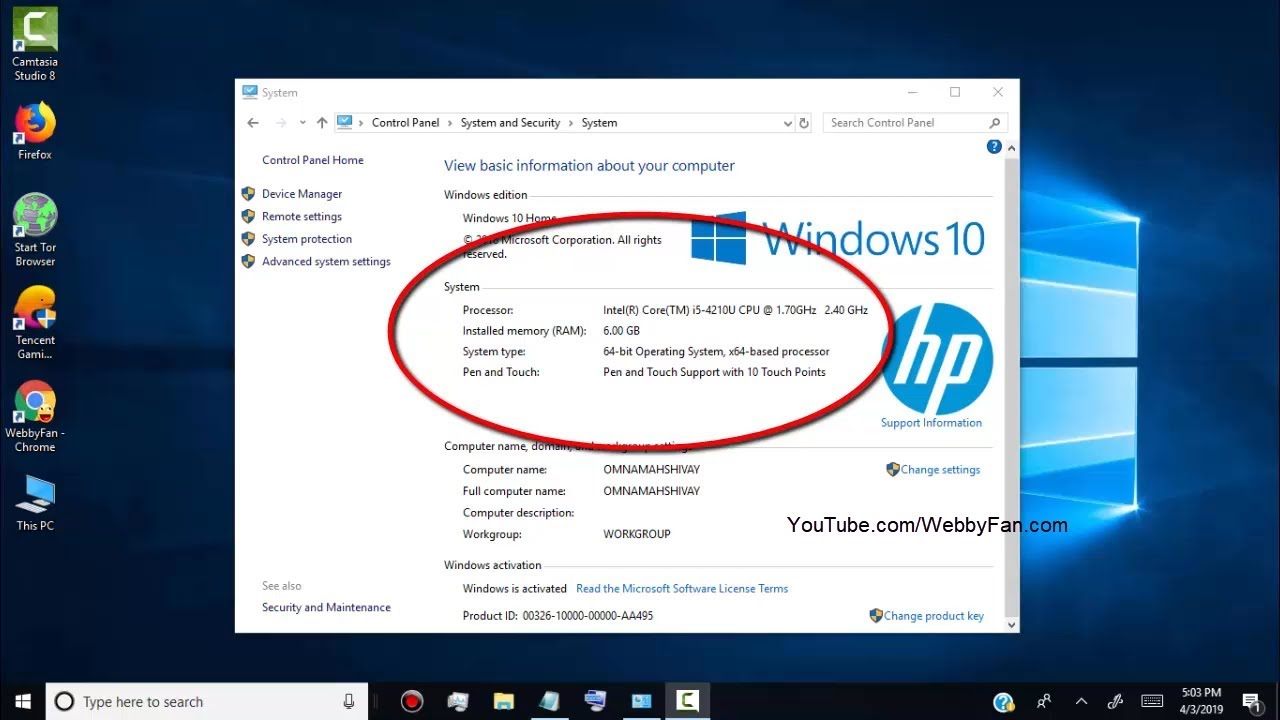Go back using the back arrow
This screenshot has height=720, width=1280.
[253, 123]
